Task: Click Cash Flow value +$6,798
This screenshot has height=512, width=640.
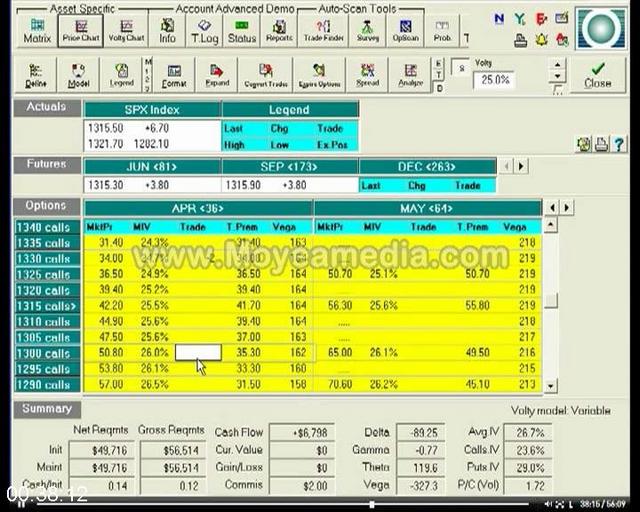Action: click(x=302, y=433)
